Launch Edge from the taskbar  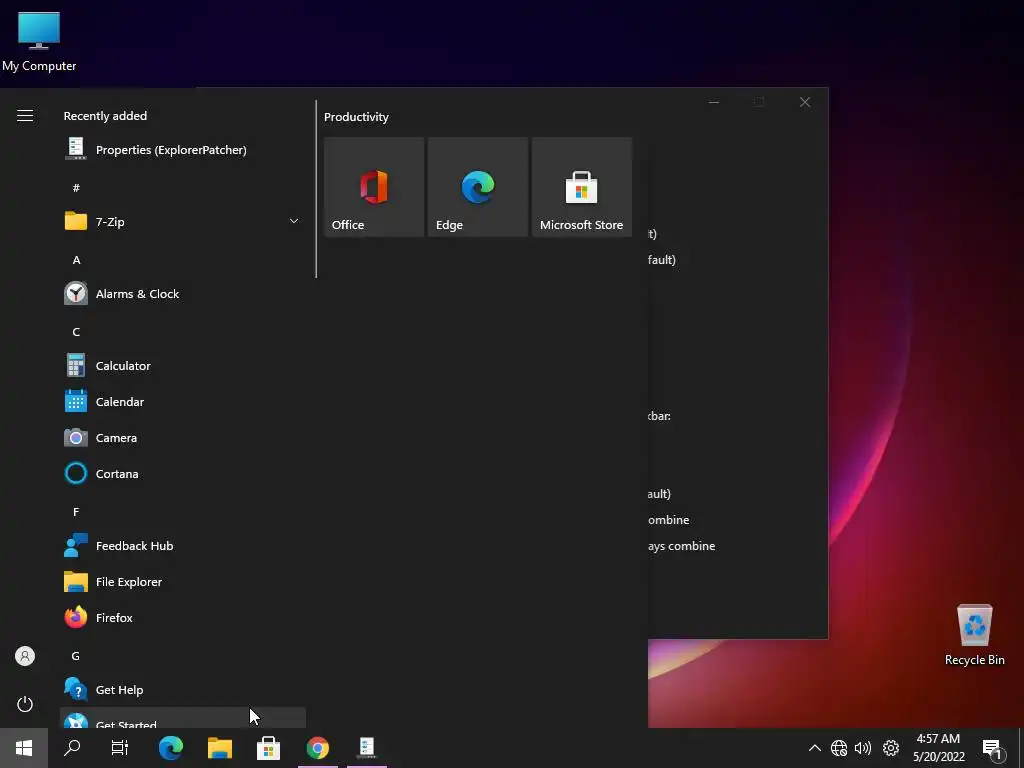(x=171, y=748)
